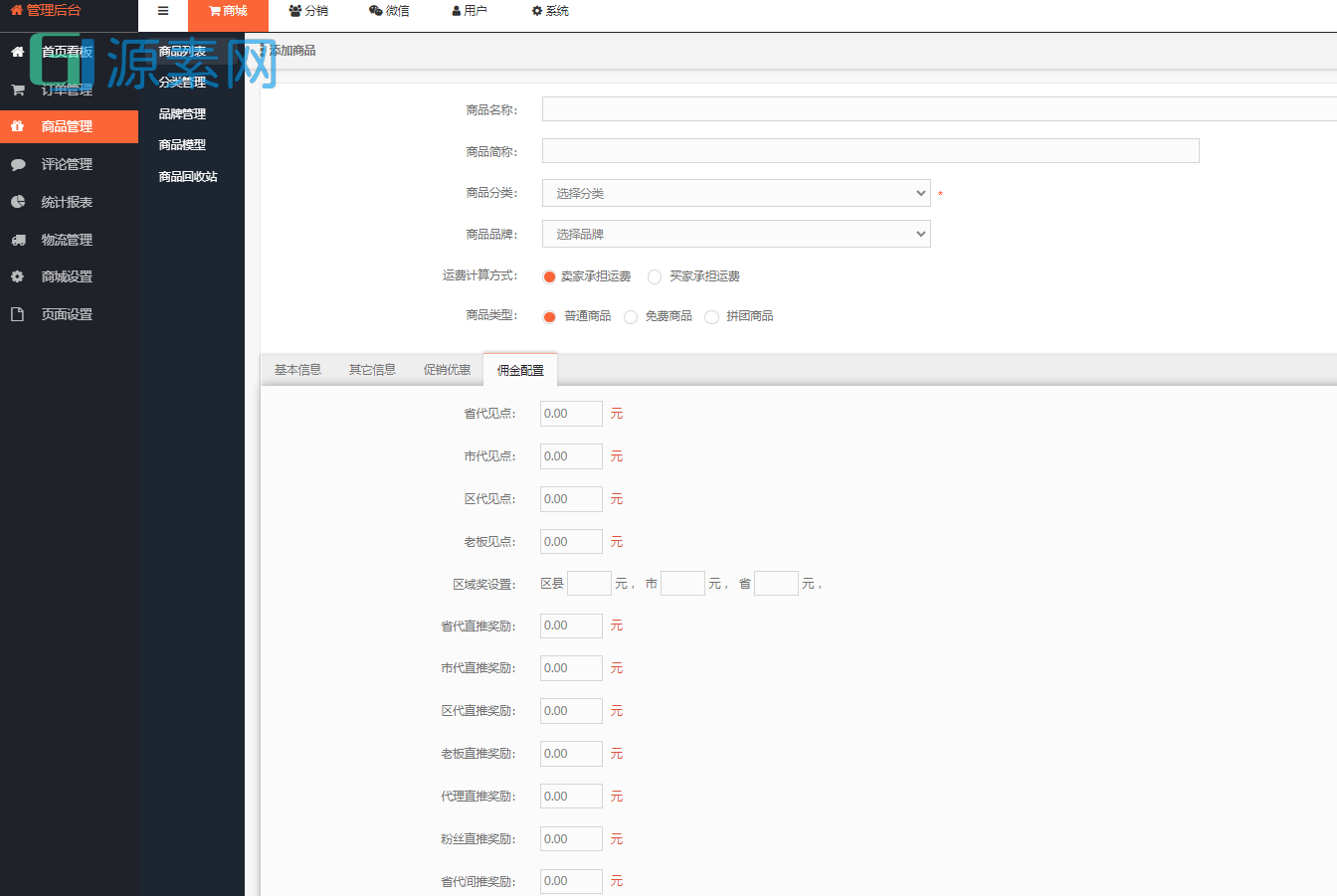Choose 免费商品 as product type

(631, 316)
